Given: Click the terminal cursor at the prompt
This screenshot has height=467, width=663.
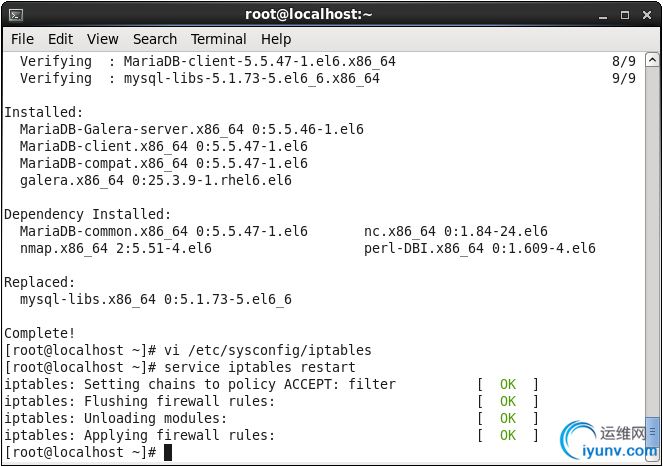Looking at the screenshot, I should 168,452.
